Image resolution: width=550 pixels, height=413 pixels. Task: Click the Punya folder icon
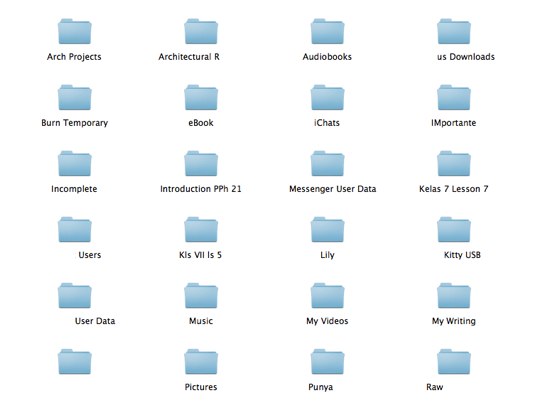(327, 362)
